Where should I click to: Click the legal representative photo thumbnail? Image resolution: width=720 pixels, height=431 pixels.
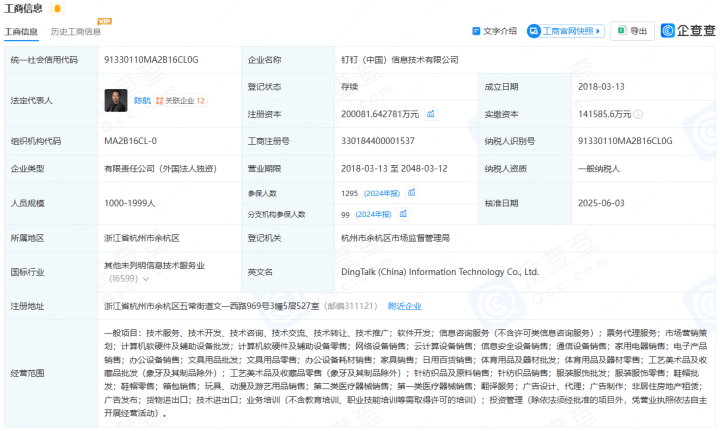click(116, 101)
